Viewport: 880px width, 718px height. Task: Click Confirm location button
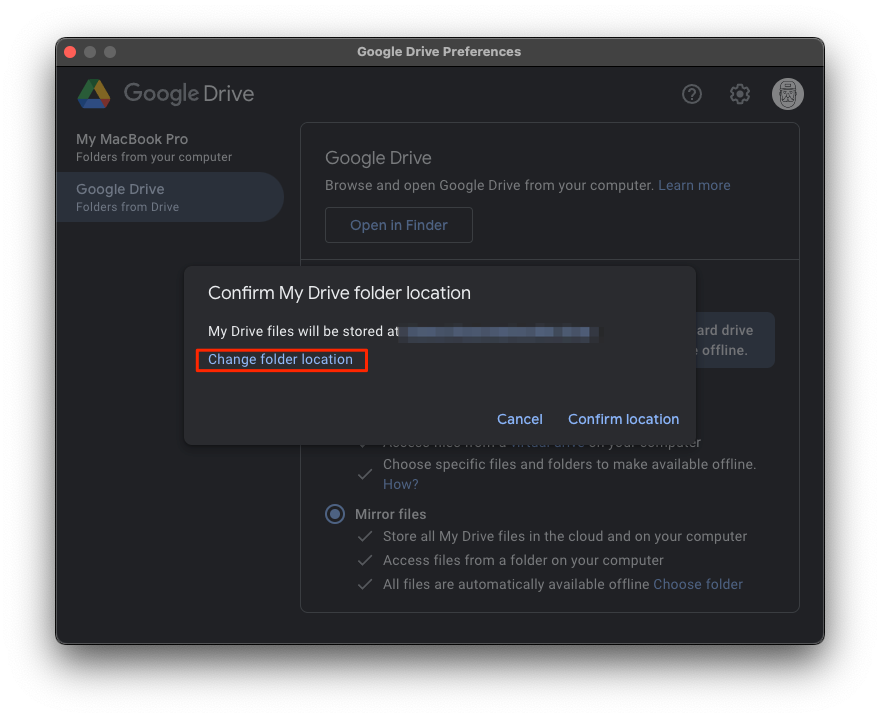click(623, 419)
